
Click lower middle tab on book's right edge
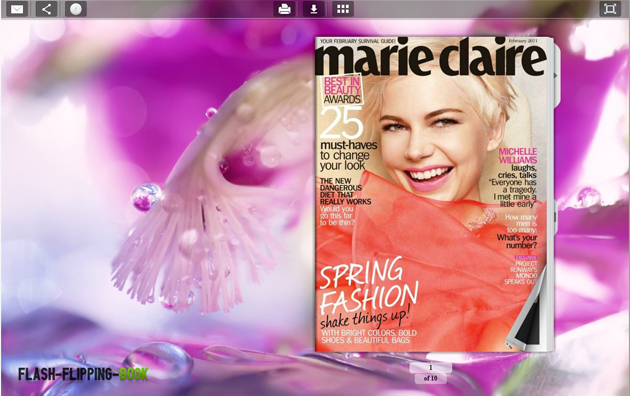point(556,217)
